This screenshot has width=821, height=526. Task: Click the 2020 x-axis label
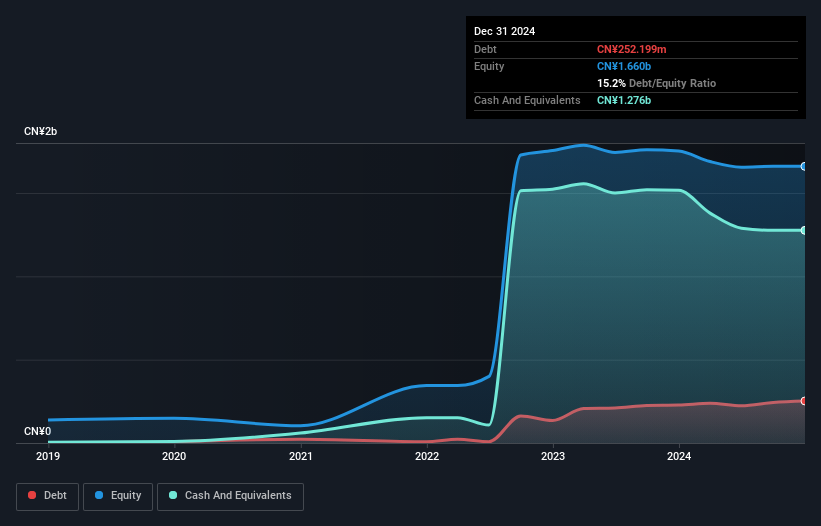click(x=174, y=456)
